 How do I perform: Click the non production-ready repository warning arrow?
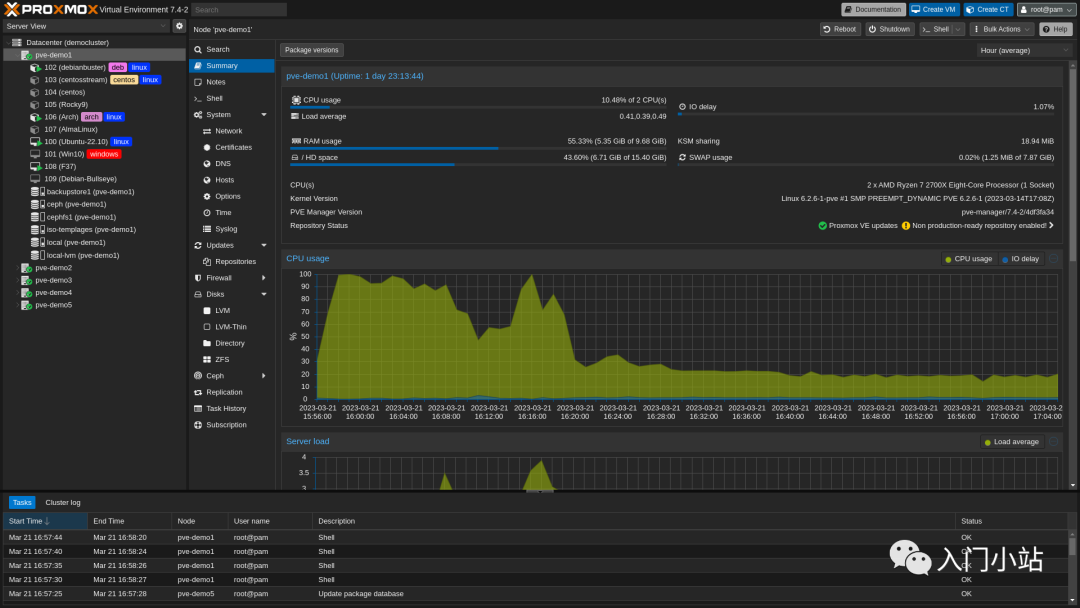tap(1051, 226)
